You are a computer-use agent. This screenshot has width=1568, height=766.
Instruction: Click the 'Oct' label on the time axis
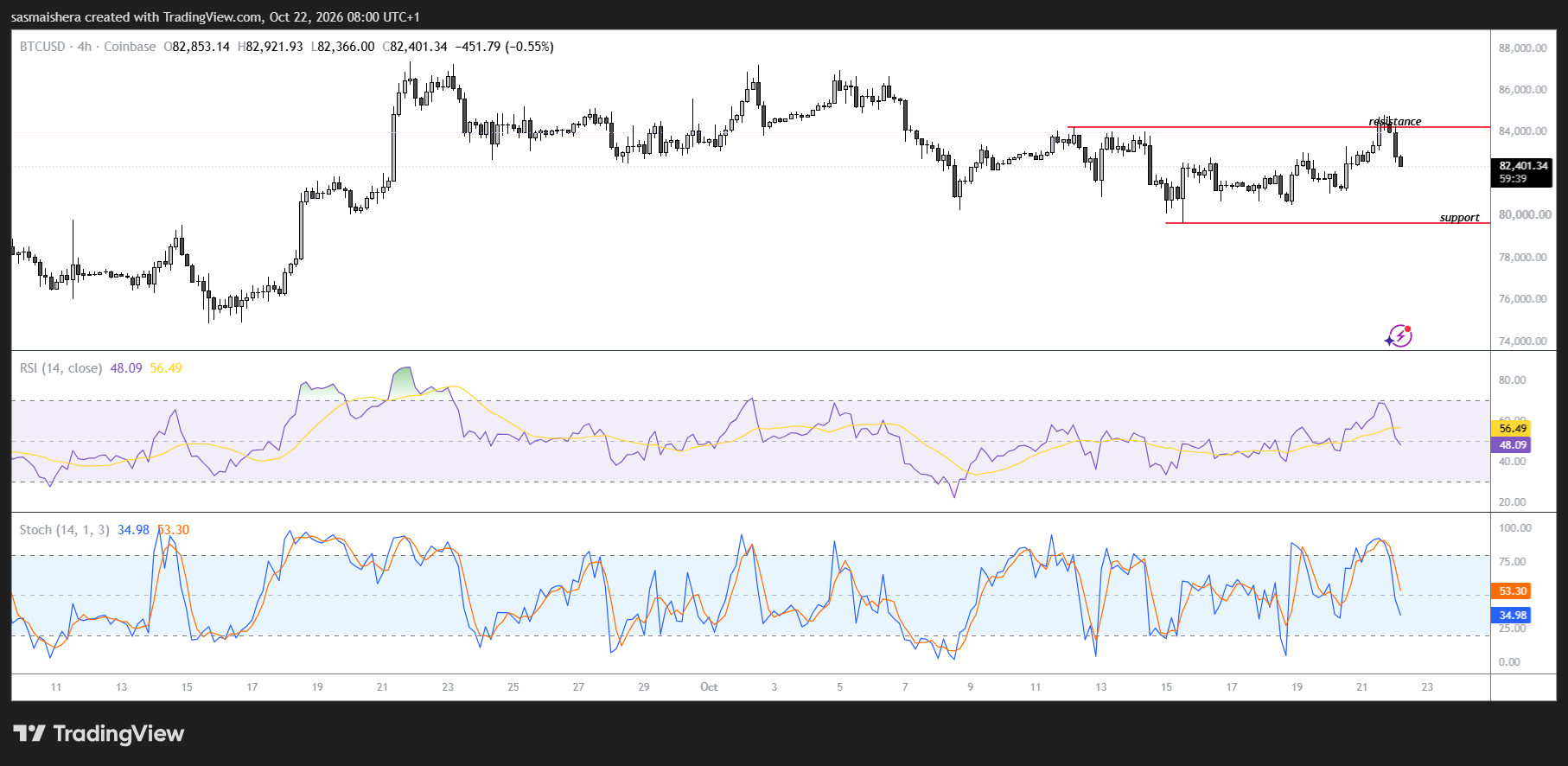pyautogui.click(x=709, y=687)
